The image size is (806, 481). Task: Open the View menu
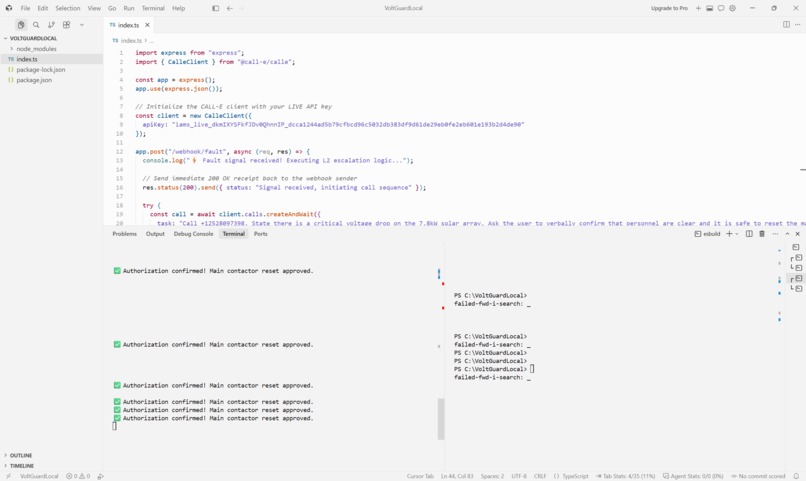pos(94,8)
